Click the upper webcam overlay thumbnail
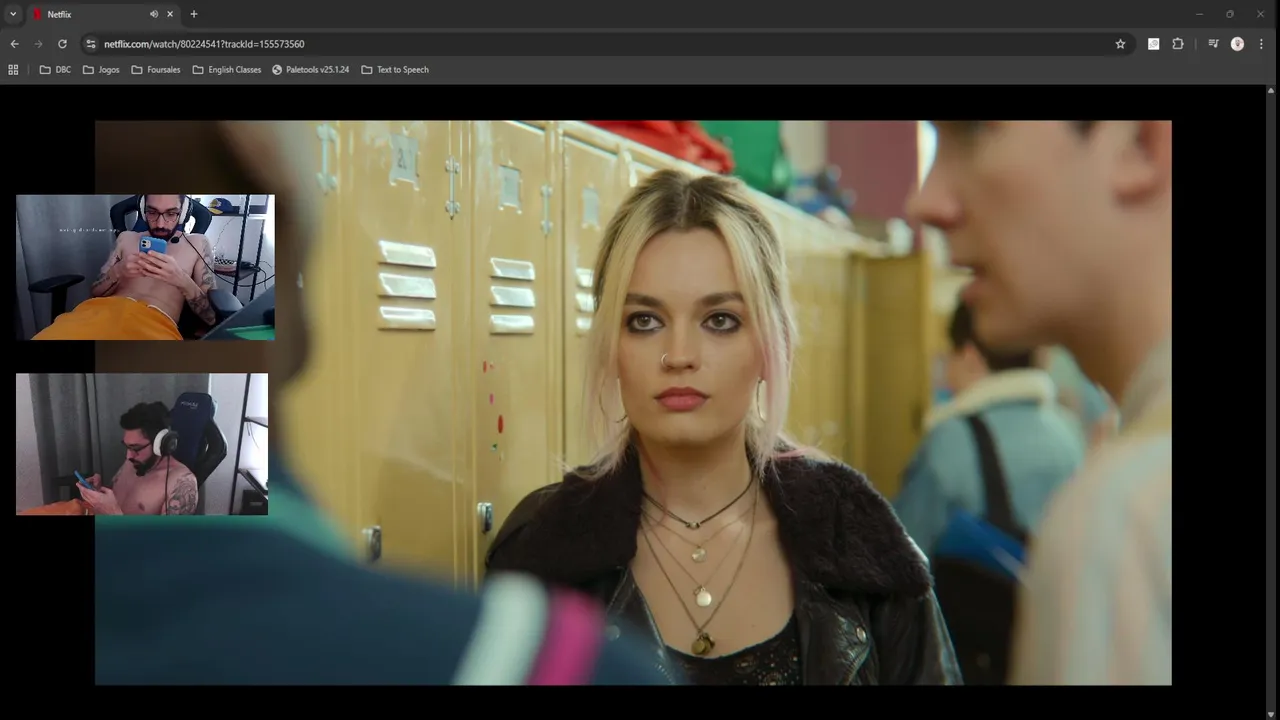Screen dimensions: 1280x720 click(145, 267)
